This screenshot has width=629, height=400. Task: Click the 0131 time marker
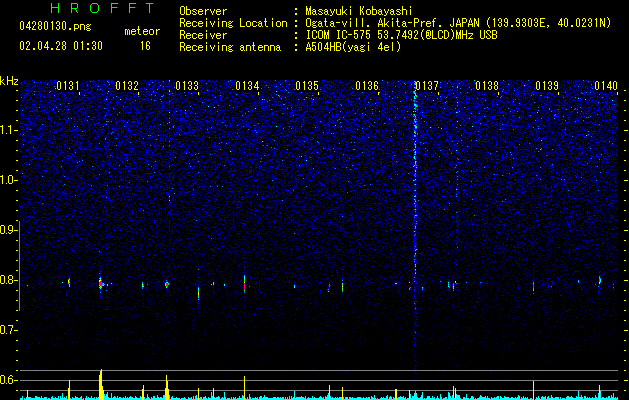click(x=67, y=86)
